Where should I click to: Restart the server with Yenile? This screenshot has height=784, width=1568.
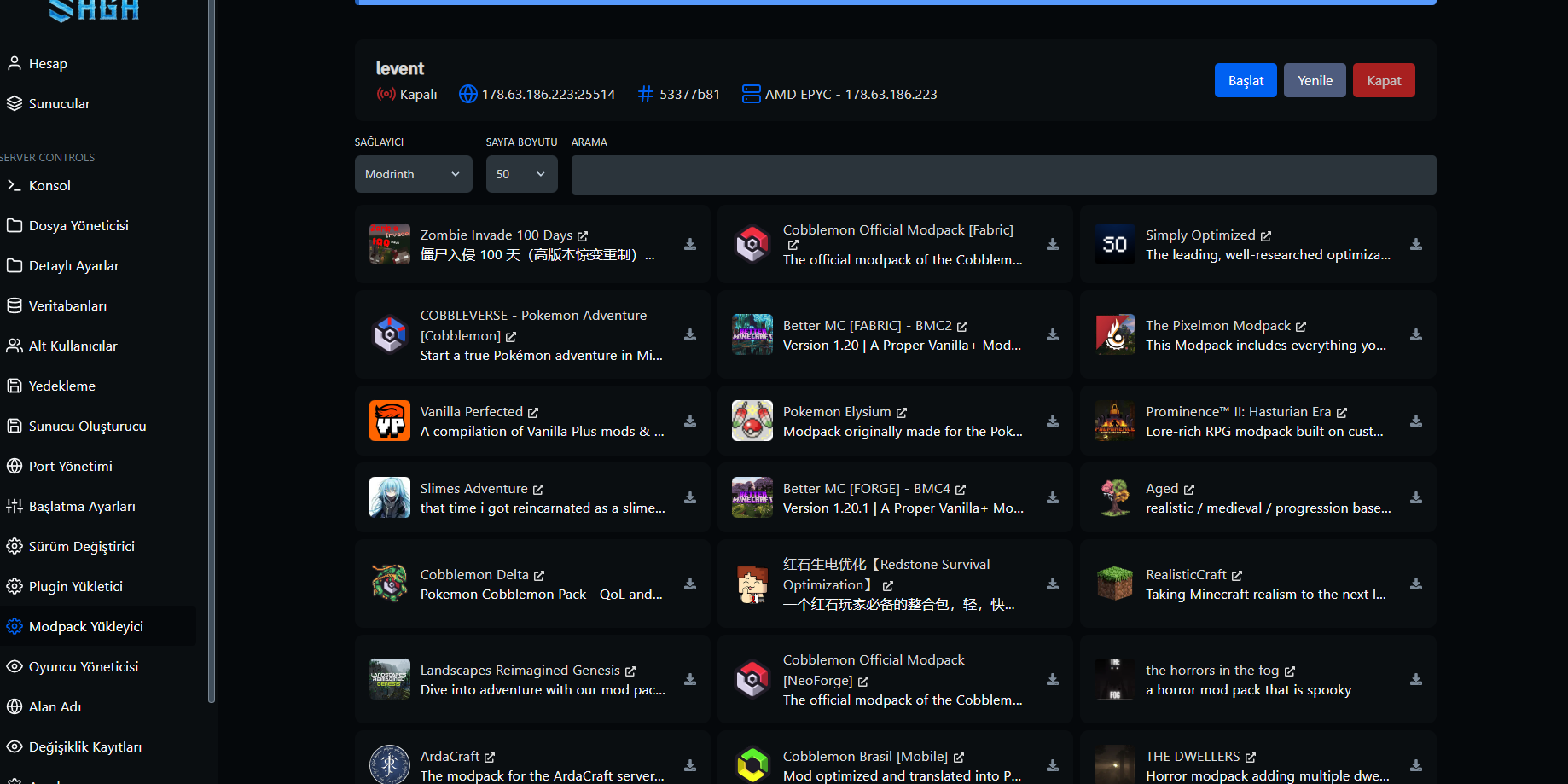(x=1315, y=80)
